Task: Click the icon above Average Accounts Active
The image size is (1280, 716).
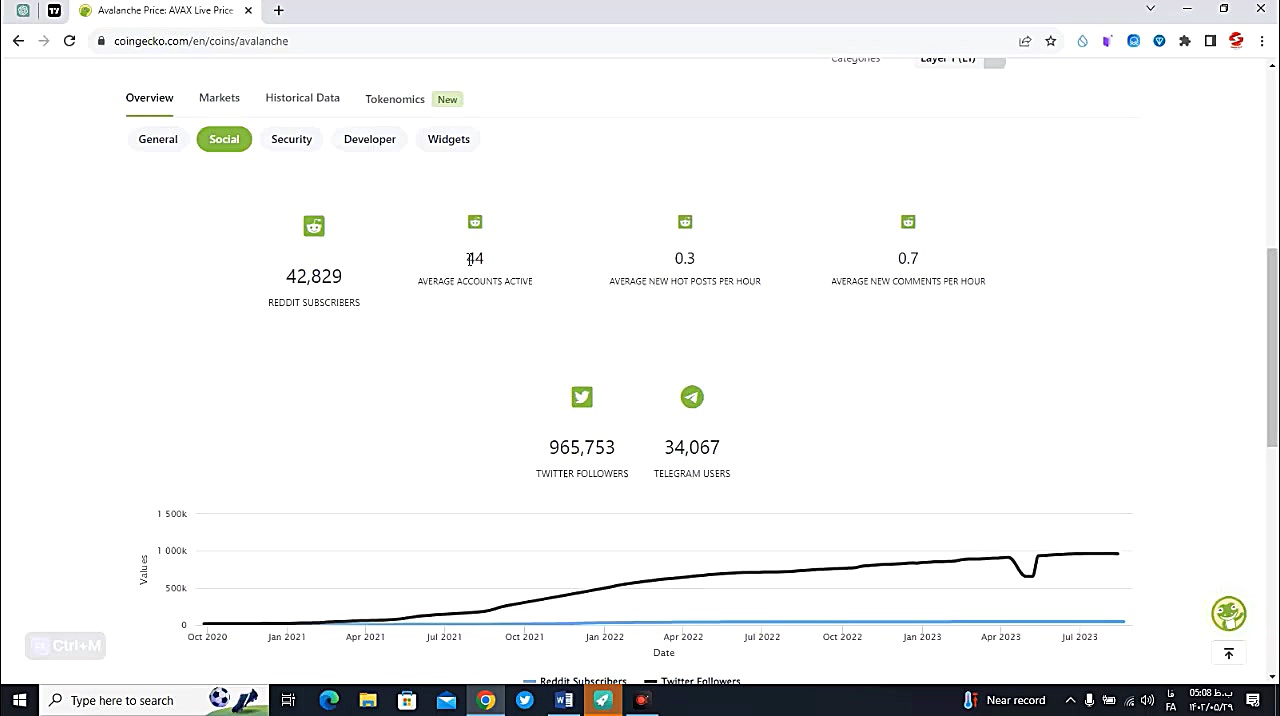Action: tap(475, 222)
